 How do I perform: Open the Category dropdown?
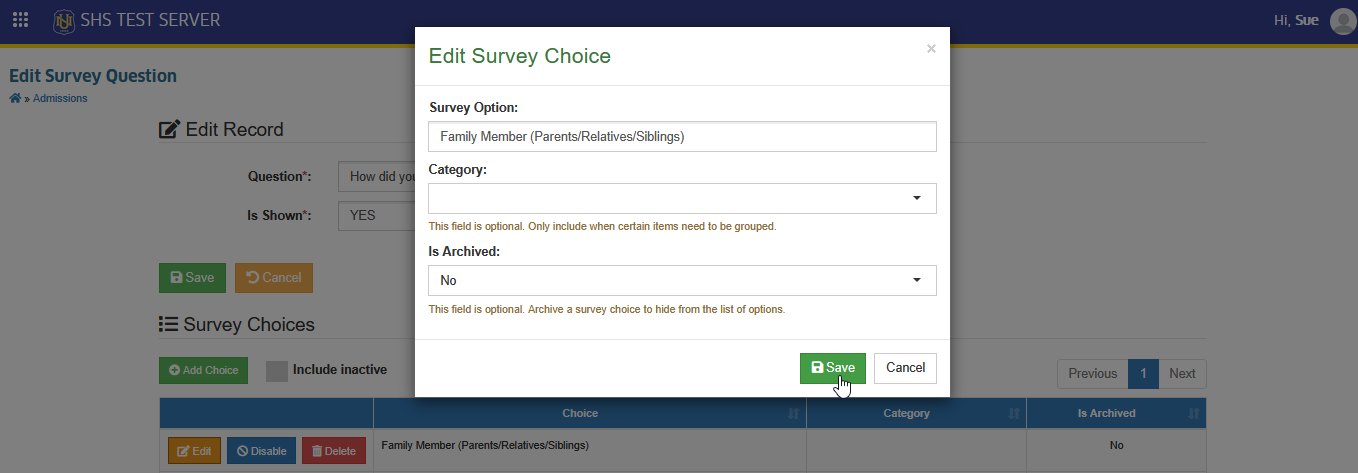click(682, 198)
